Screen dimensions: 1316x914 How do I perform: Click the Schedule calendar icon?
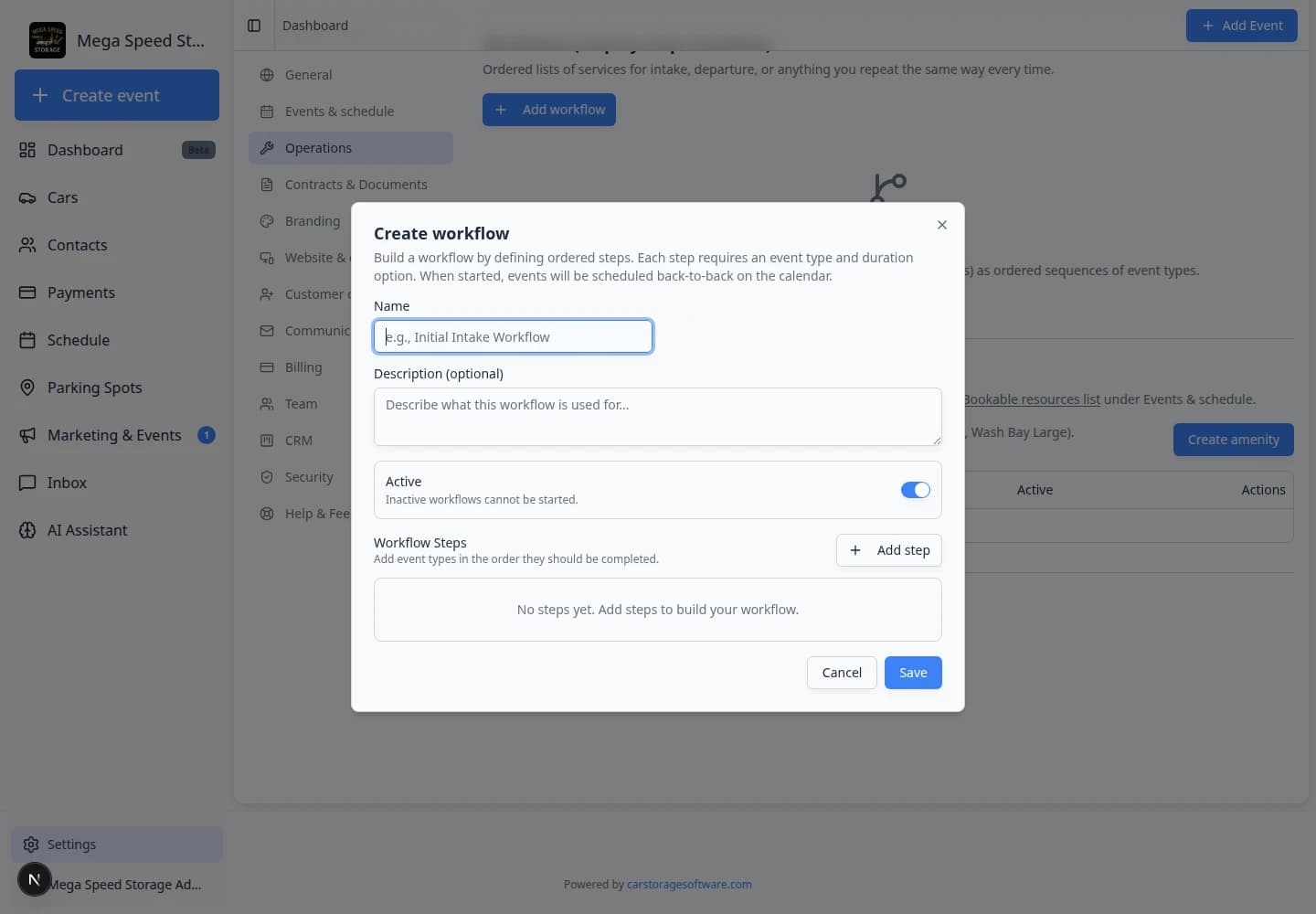click(x=27, y=340)
